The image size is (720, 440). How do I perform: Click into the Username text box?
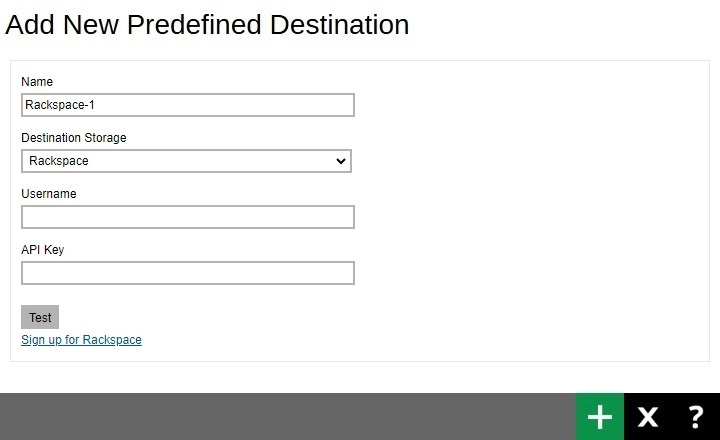point(188,217)
